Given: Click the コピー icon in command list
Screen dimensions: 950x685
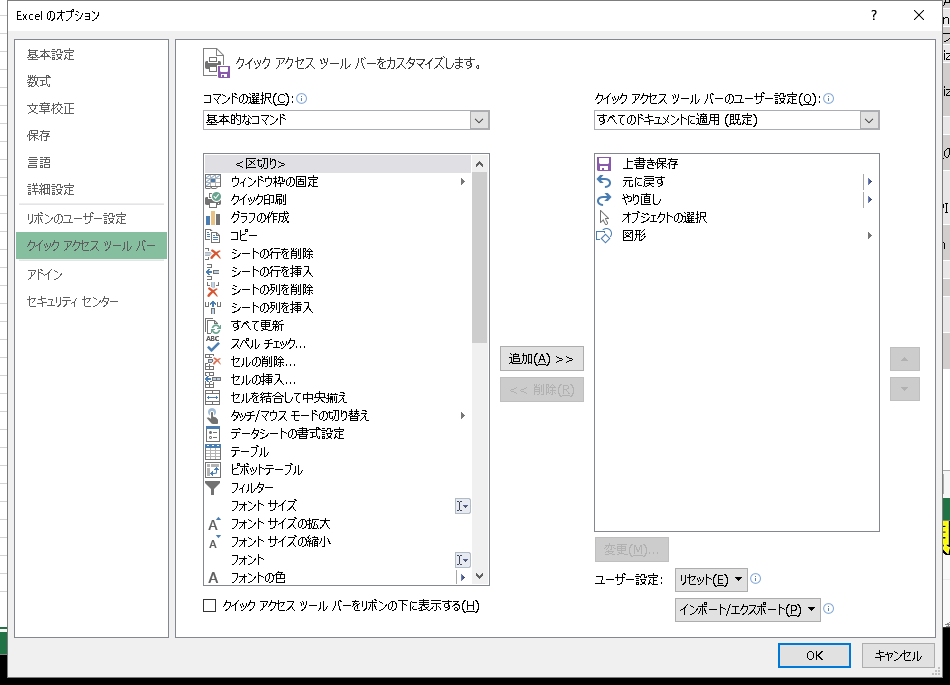Looking at the screenshot, I should (213, 236).
